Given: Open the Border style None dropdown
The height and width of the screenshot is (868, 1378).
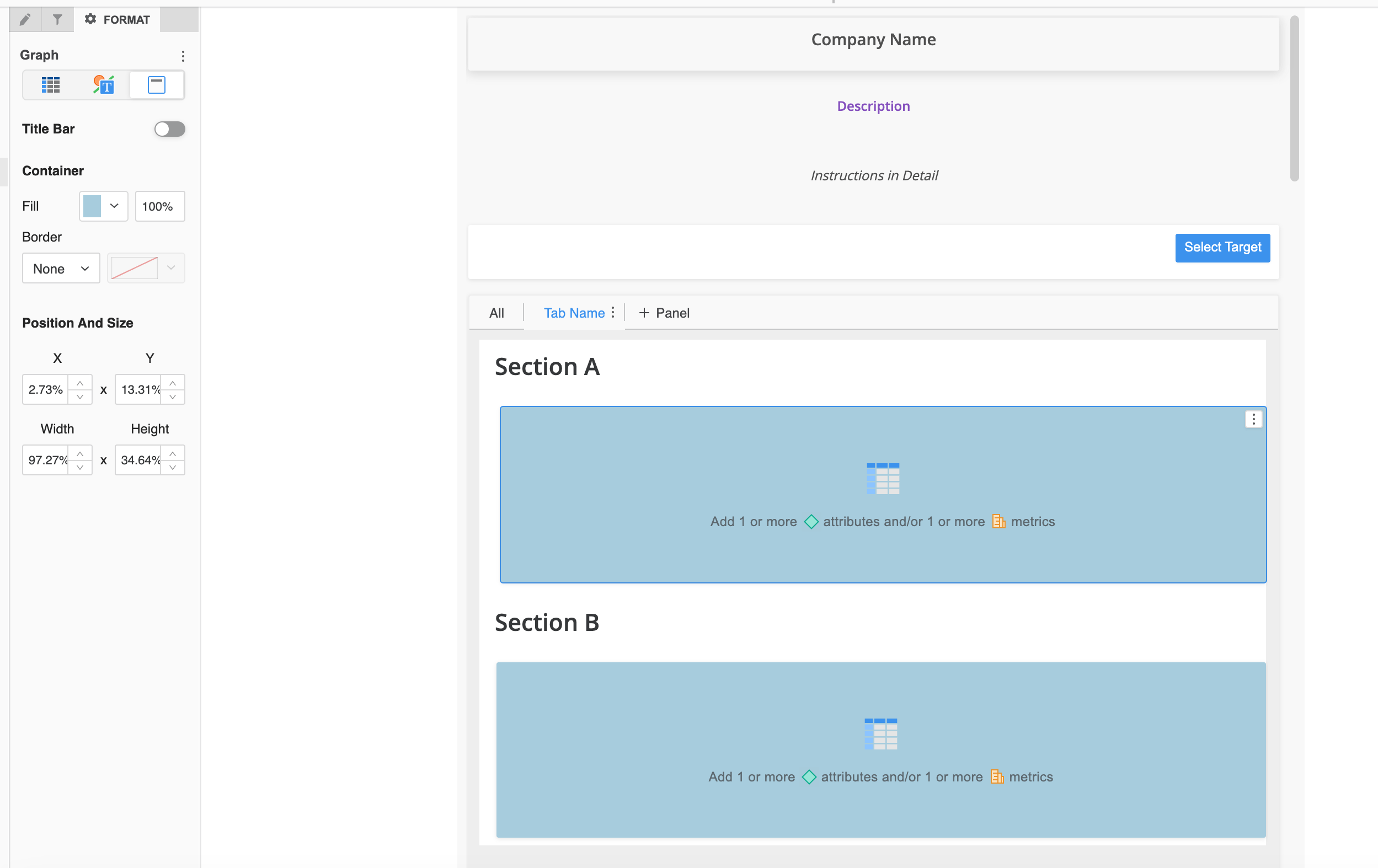Looking at the screenshot, I should [x=61, y=269].
